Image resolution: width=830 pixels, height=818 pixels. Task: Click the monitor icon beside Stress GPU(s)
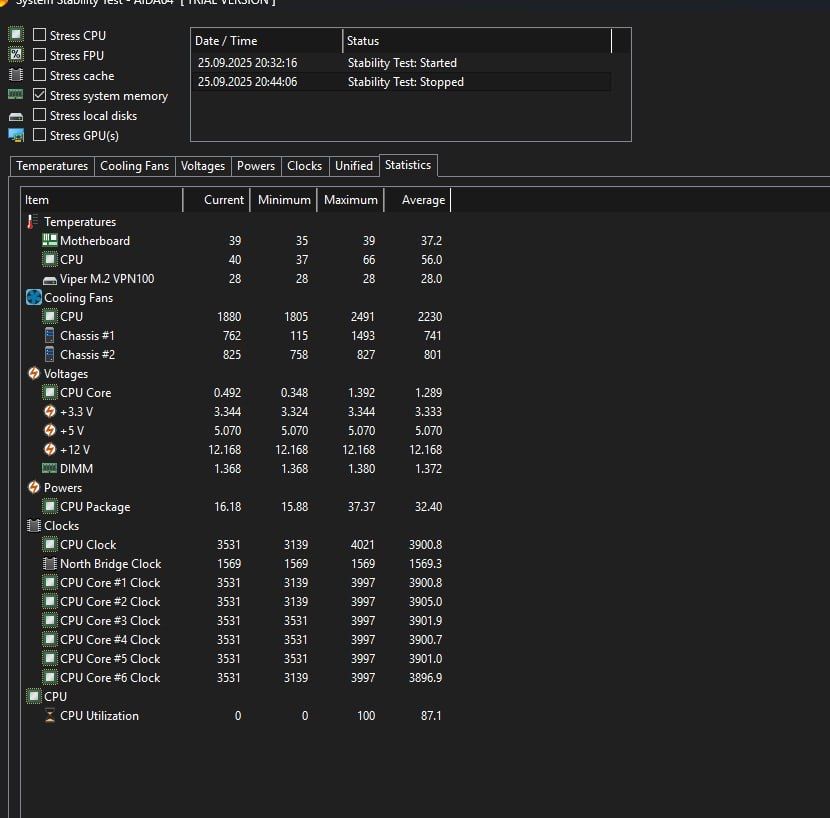(x=16, y=136)
